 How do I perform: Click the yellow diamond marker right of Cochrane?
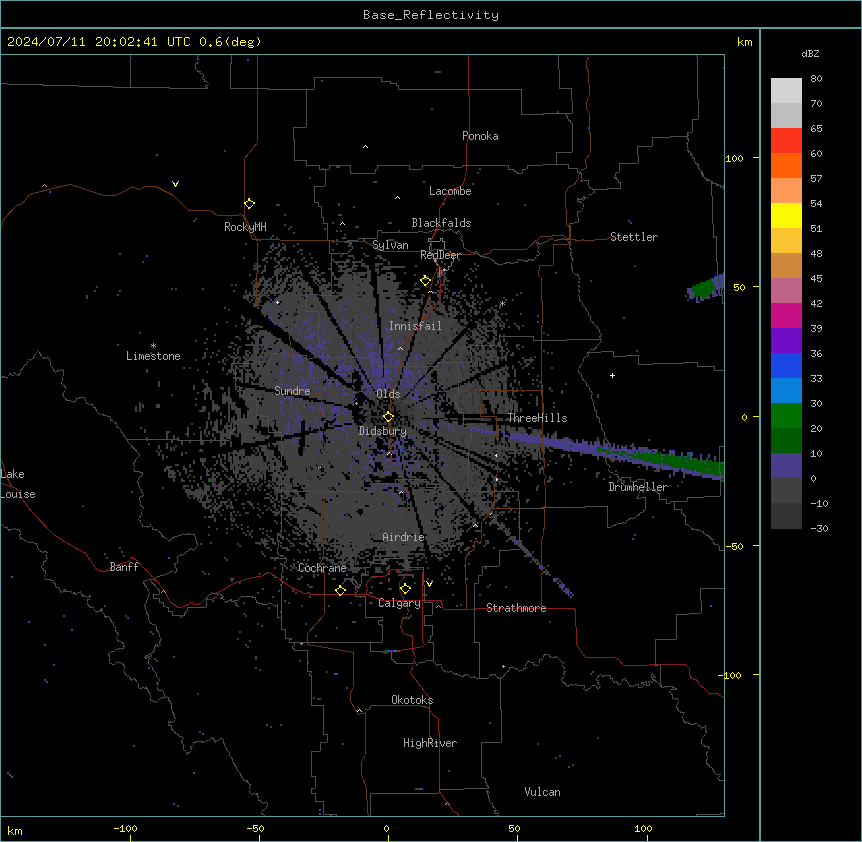click(340, 590)
